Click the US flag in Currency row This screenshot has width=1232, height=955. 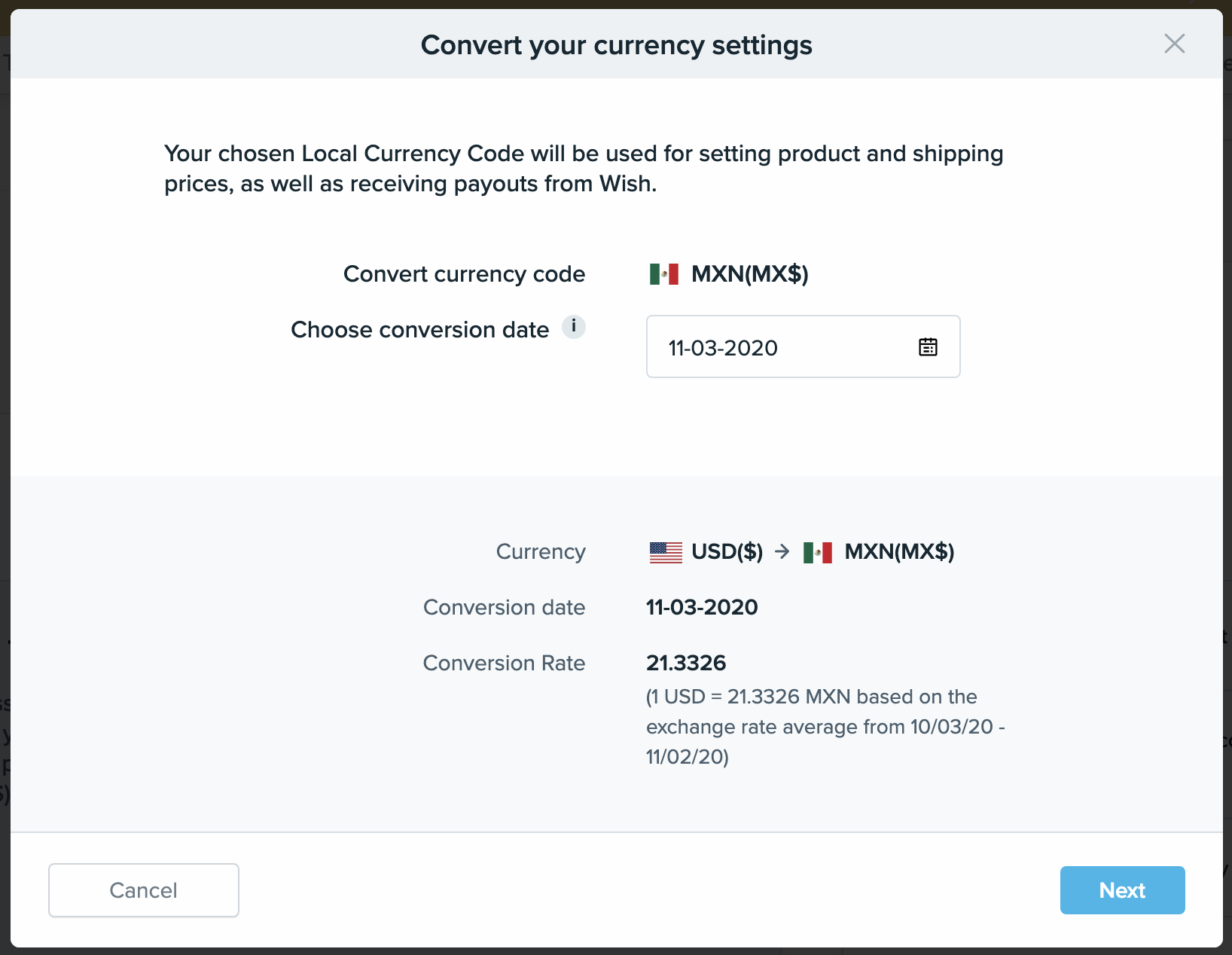pyautogui.click(x=666, y=552)
